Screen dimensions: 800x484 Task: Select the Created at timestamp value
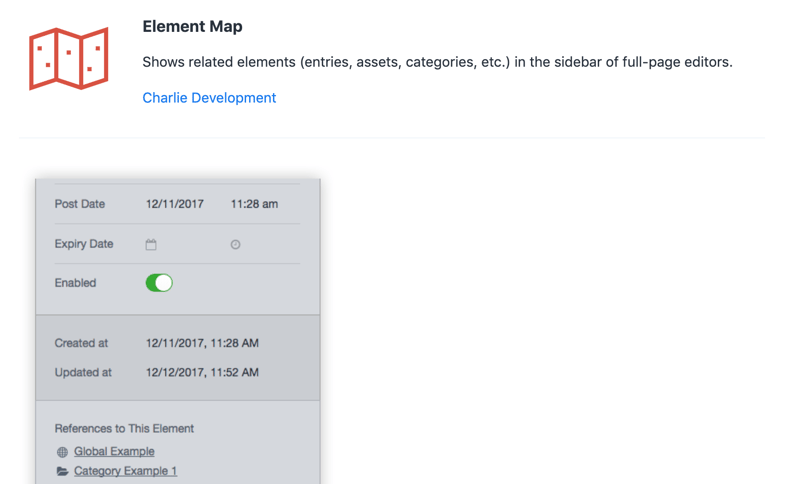[202, 343]
